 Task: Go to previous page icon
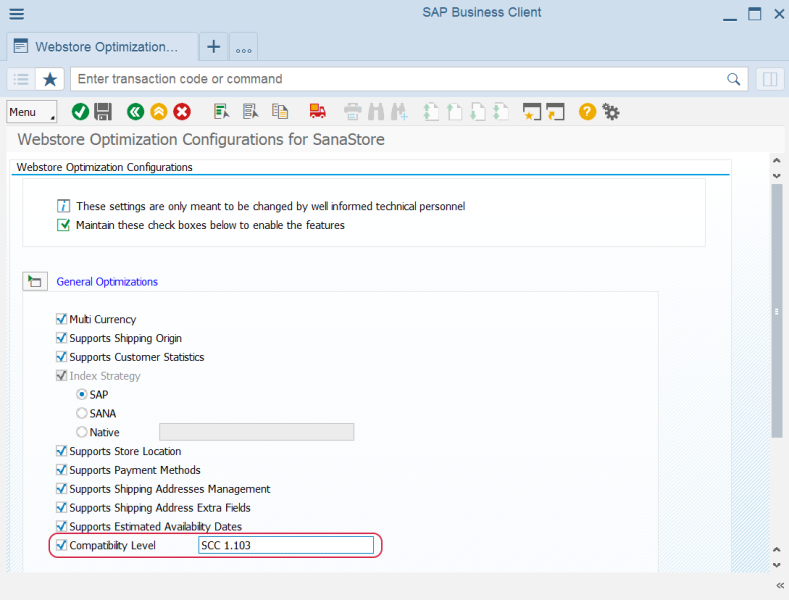pyautogui.click(x=454, y=112)
